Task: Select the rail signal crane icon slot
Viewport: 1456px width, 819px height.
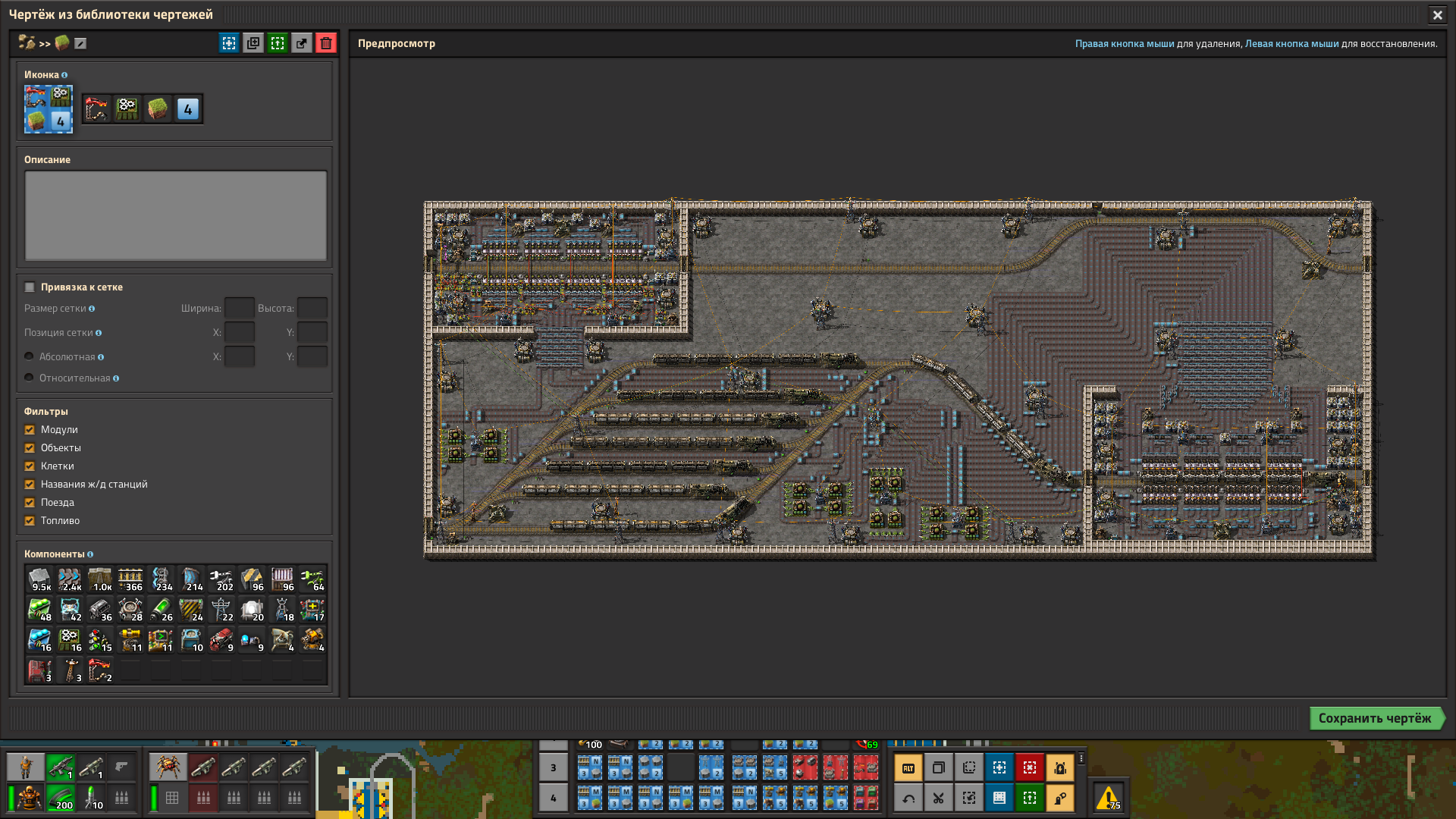Action: (x=97, y=109)
